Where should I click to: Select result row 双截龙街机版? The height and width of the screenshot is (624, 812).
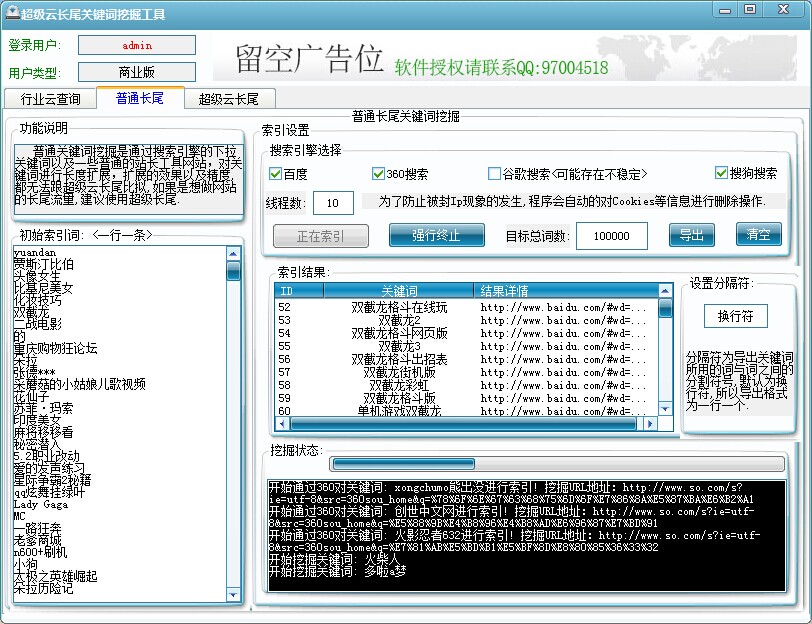coord(467,372)
